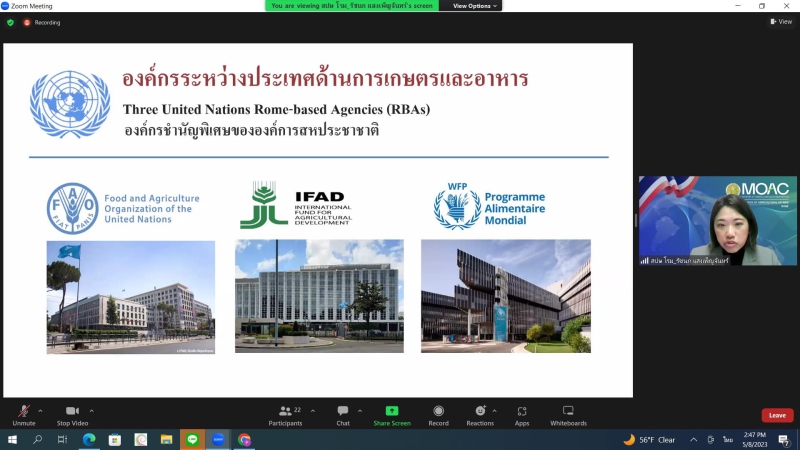Viewport: 800px width, 450px height.
Task: Open Microsoft Store from taskbar
Action: pyautogui.click(x=115, y=439)
